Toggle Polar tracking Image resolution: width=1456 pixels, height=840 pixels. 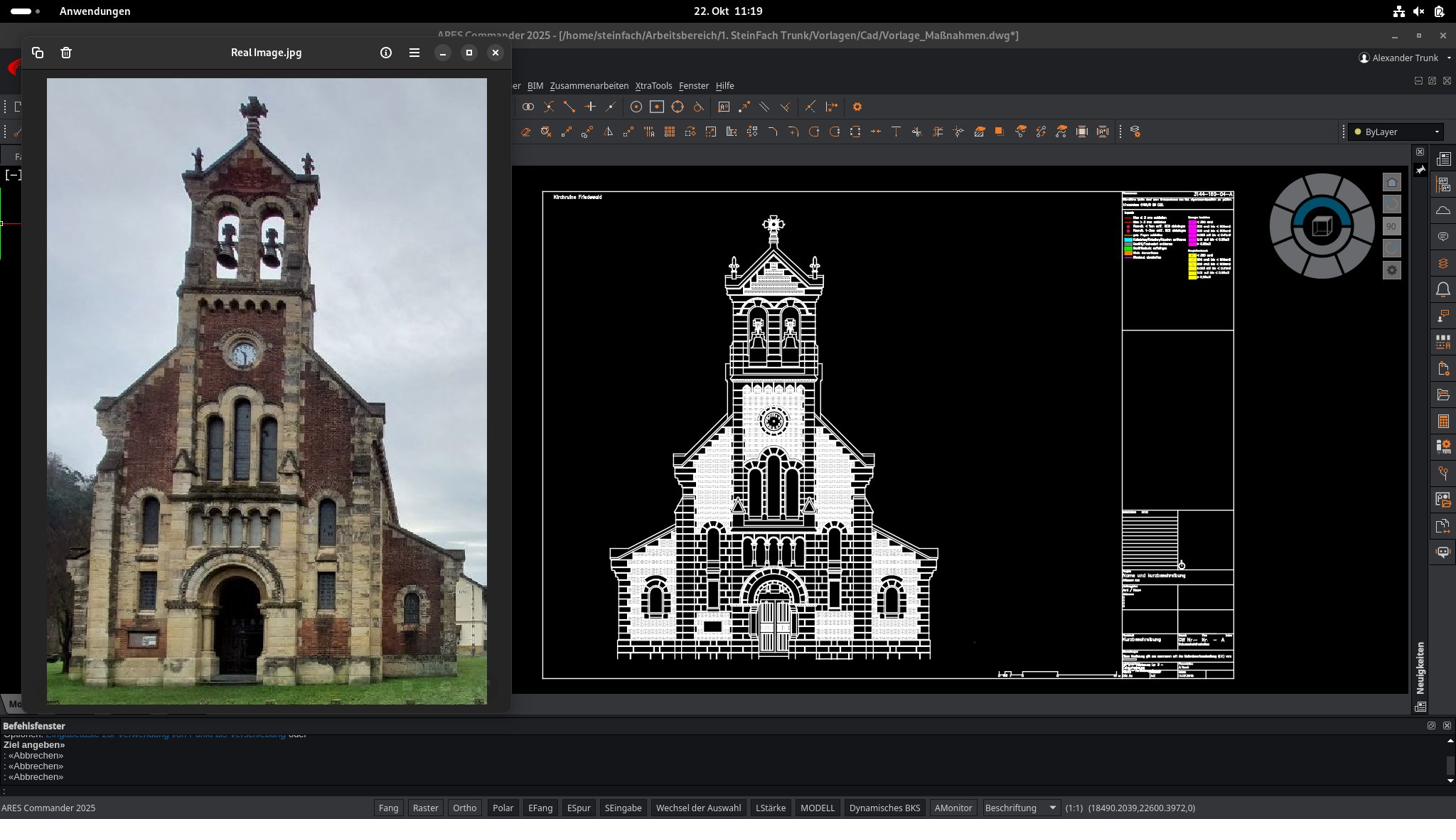[503, 808]
